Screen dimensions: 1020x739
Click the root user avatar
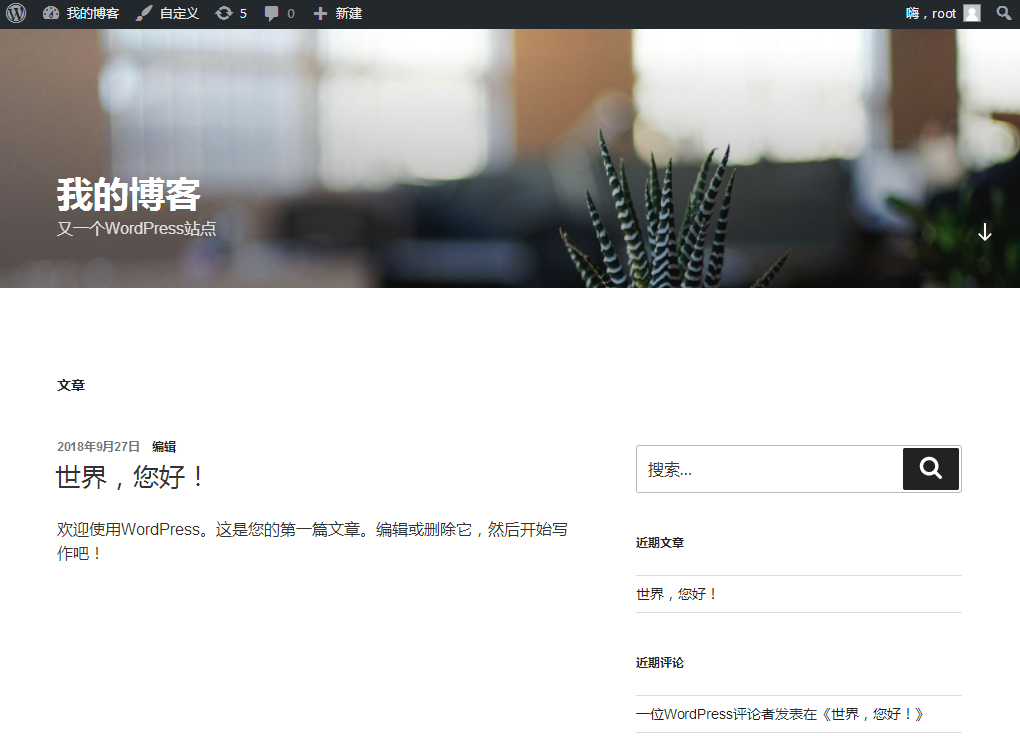972,13
